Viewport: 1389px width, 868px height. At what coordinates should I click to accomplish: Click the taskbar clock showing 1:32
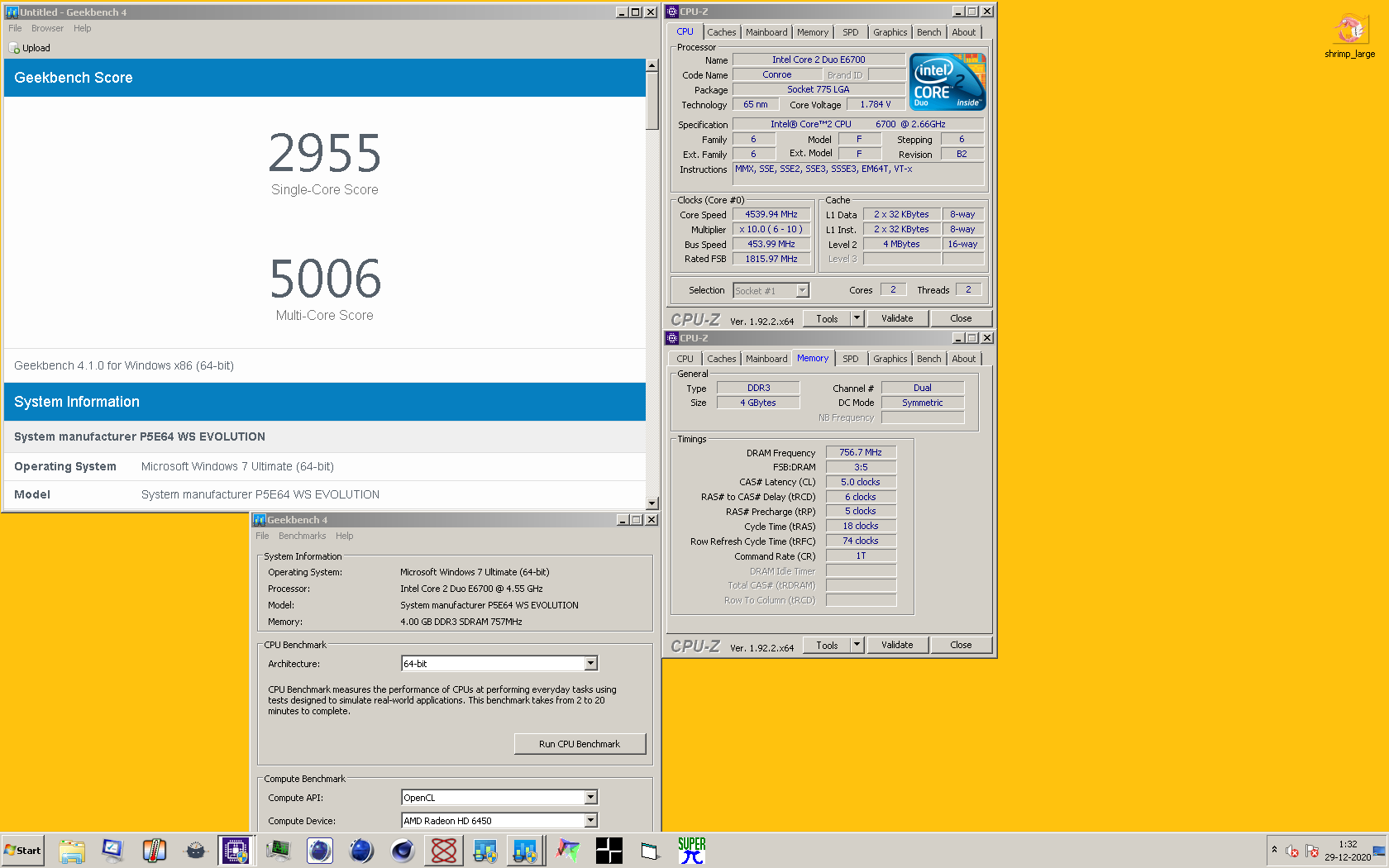click(1348, 844)
